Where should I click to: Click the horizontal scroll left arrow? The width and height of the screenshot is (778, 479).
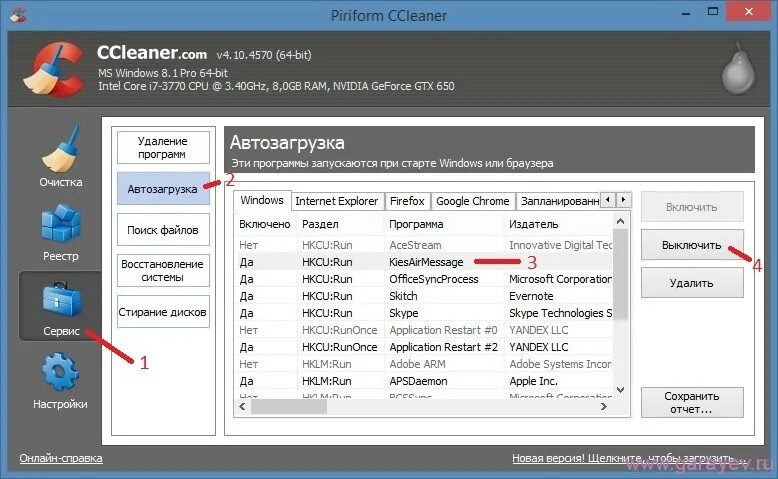tap(242, 407)
